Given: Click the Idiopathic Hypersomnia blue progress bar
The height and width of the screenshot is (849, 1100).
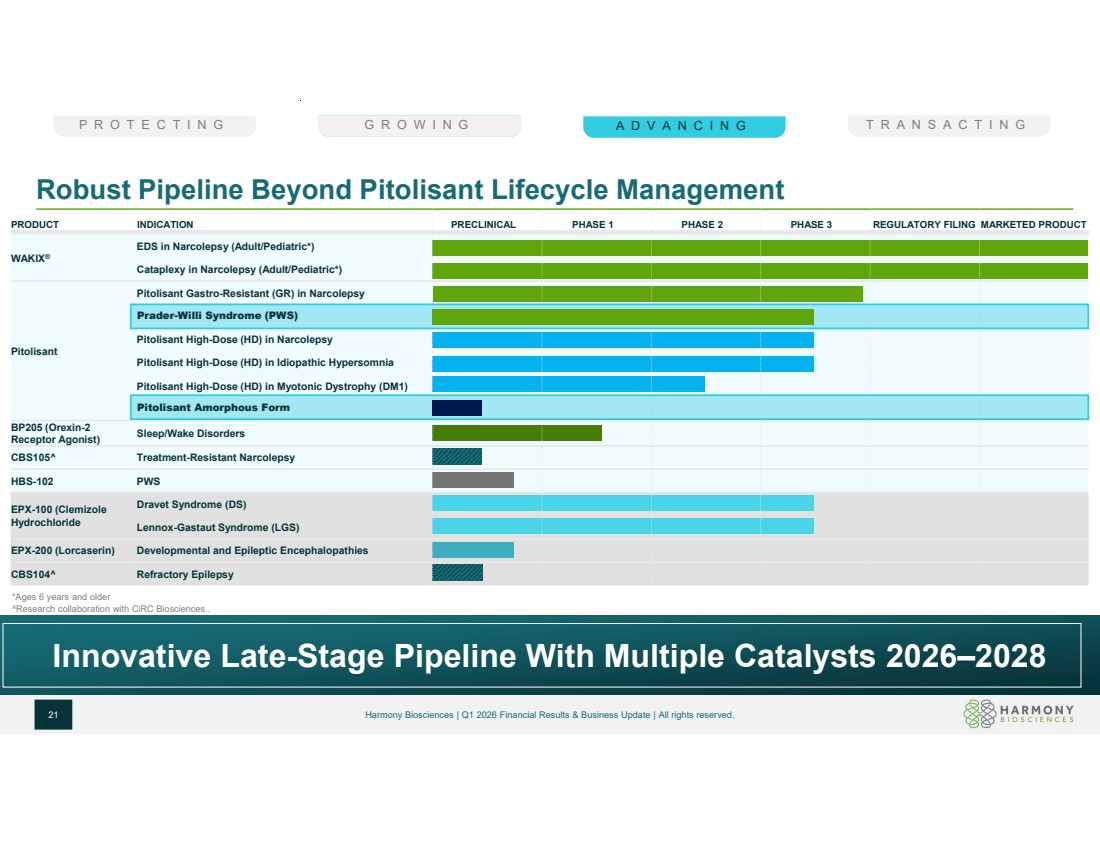Looking at the screenshot, I should pos(623,363).
